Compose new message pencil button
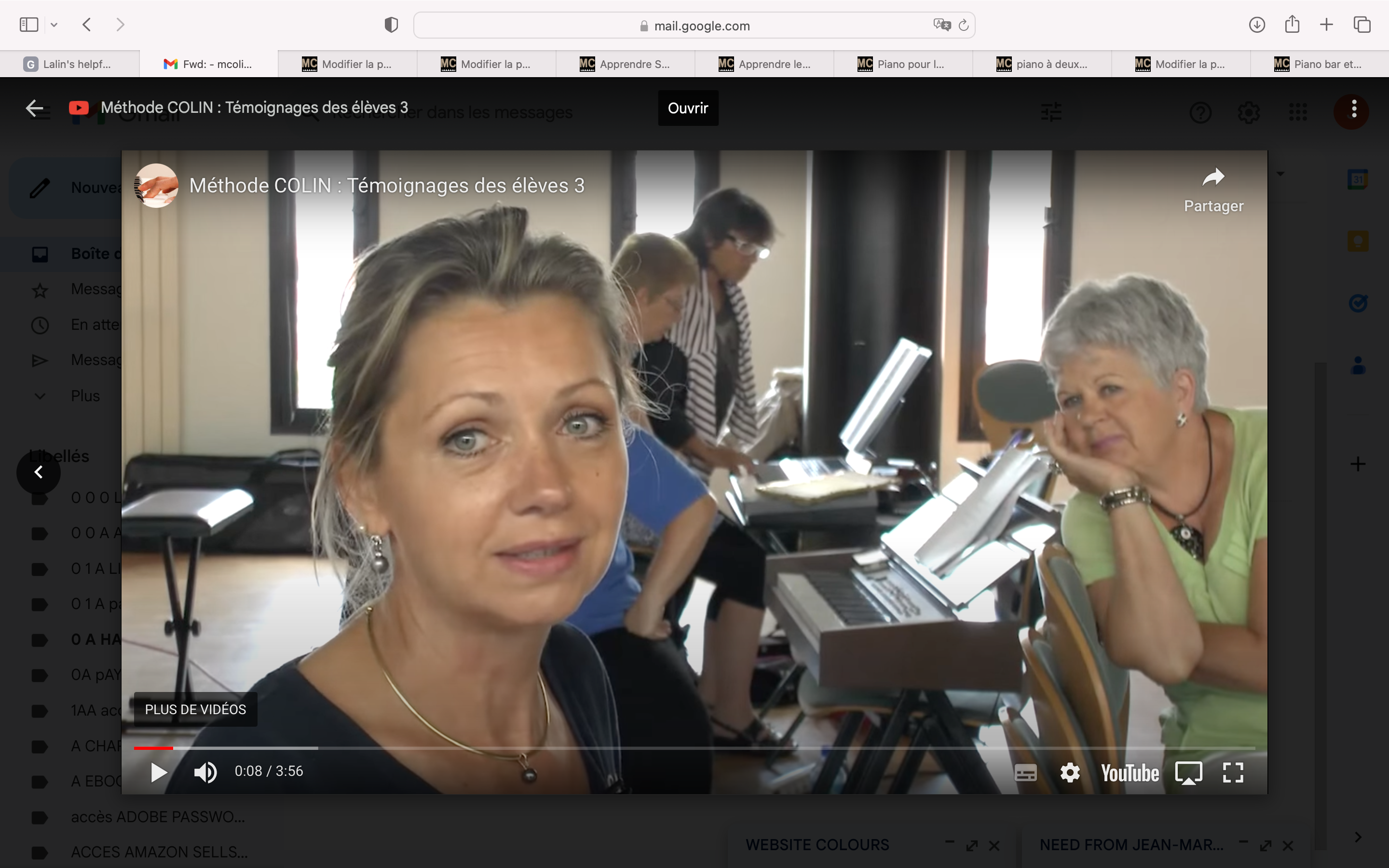 click(x=65, y=188)
